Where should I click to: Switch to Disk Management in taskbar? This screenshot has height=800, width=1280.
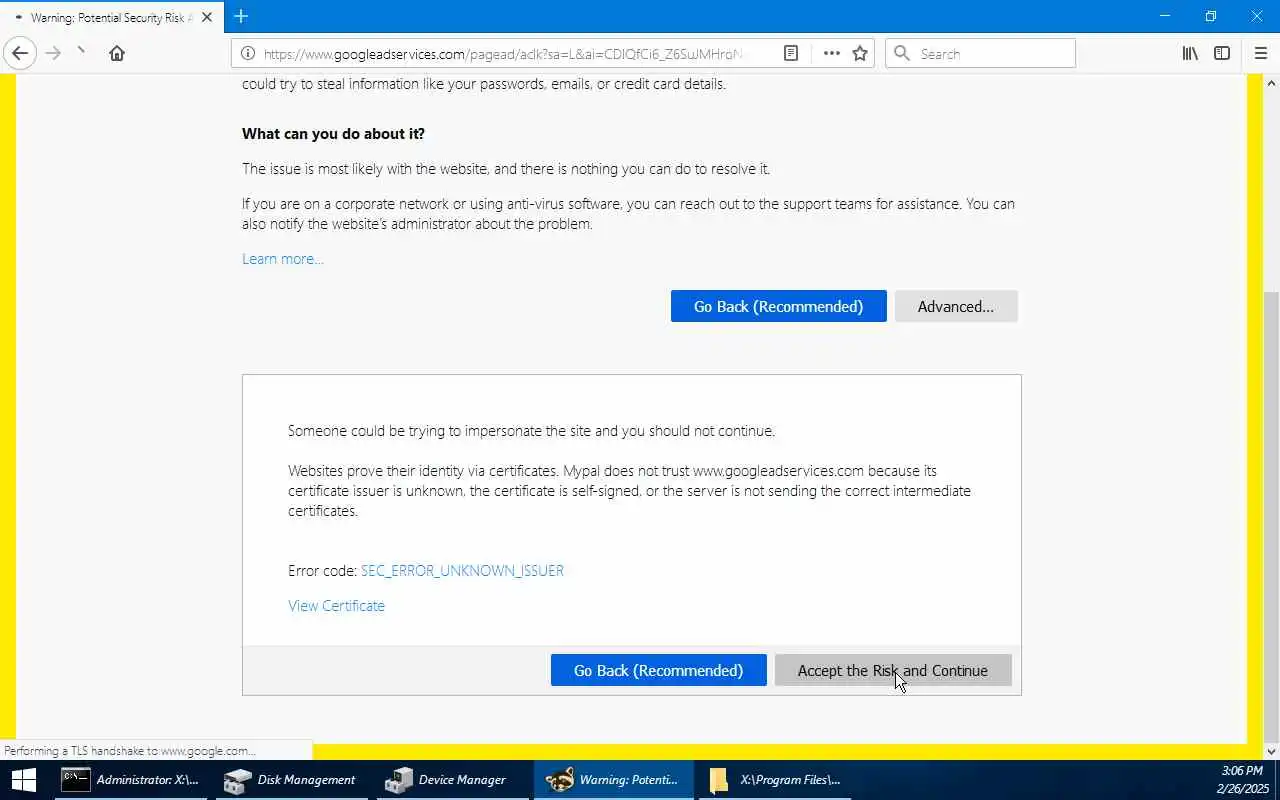291,780
